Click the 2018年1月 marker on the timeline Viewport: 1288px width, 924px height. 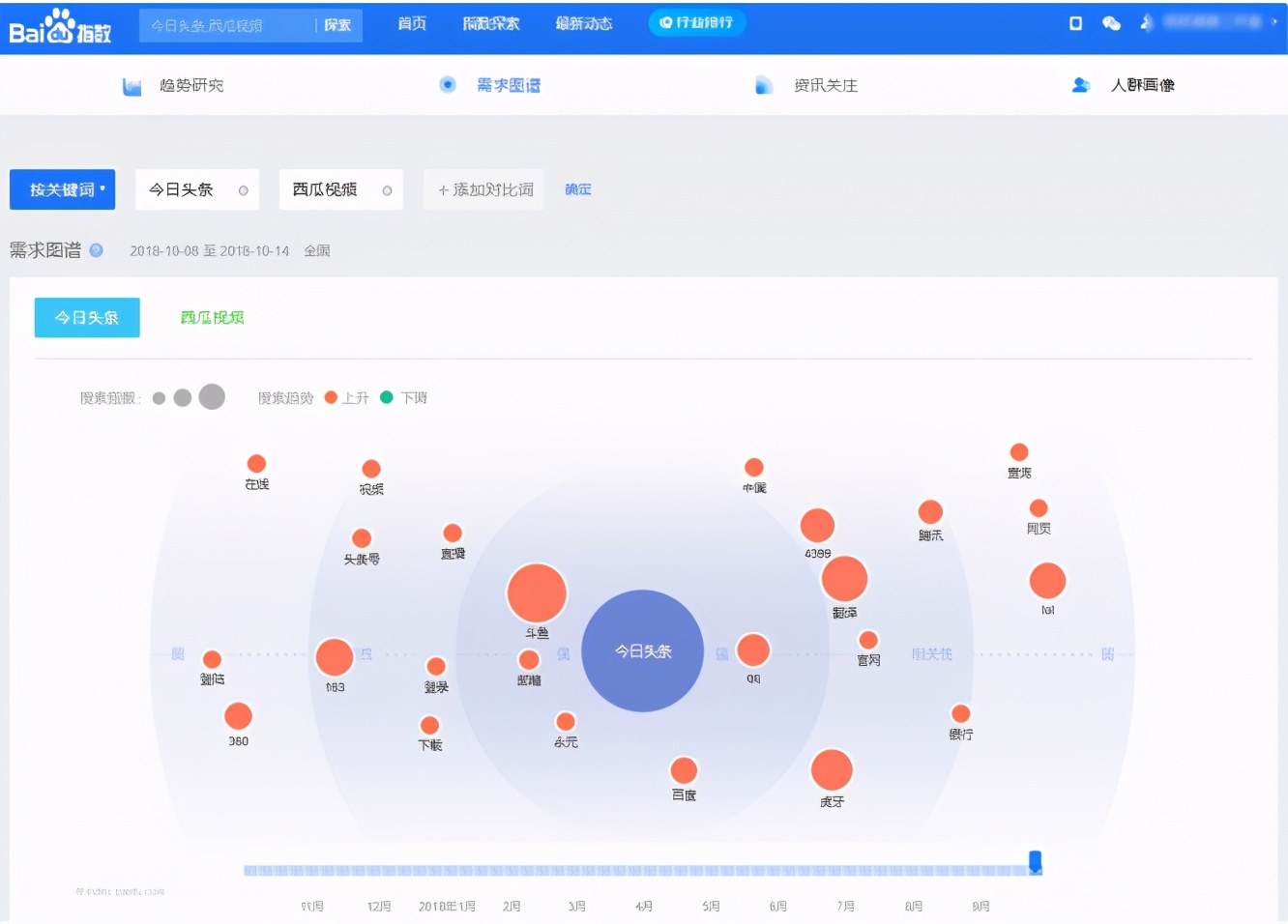point(447,907)
